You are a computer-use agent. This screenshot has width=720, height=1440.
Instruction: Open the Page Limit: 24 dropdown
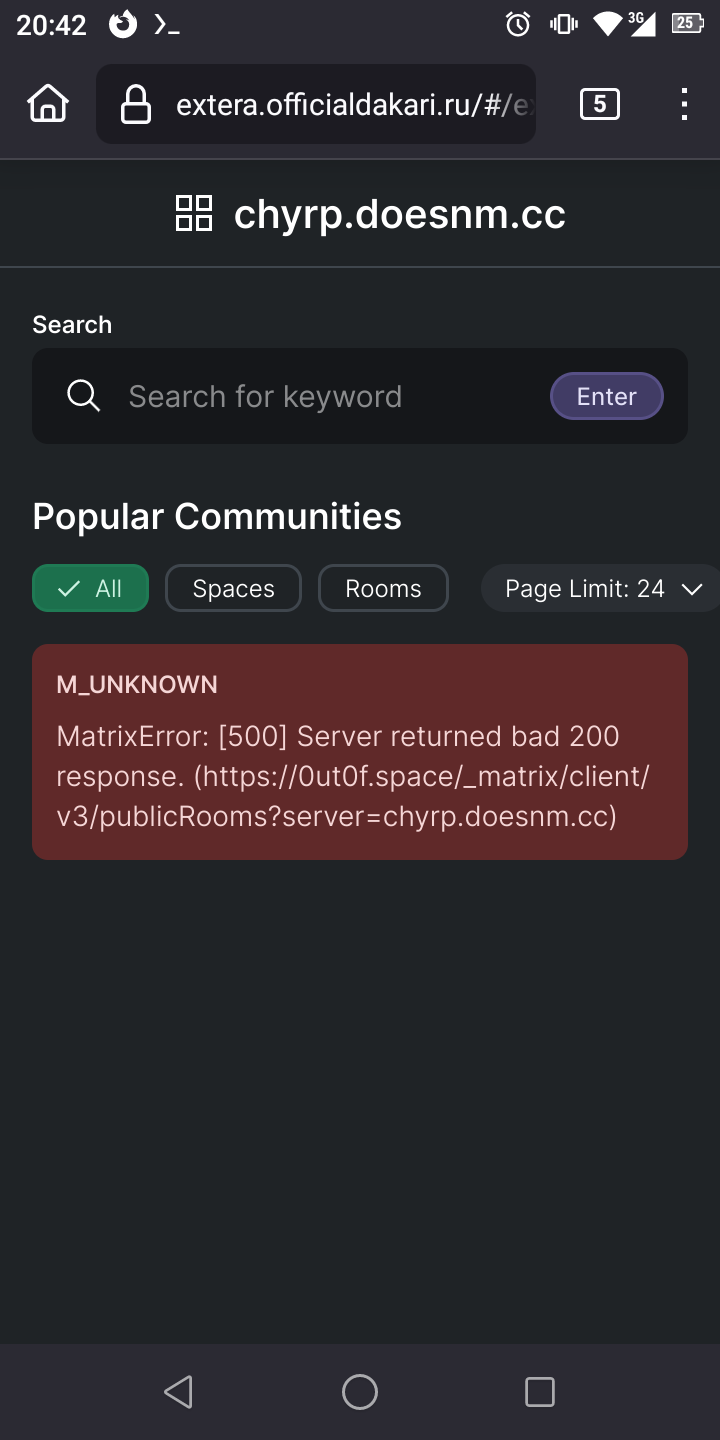(x=600, y=588)
